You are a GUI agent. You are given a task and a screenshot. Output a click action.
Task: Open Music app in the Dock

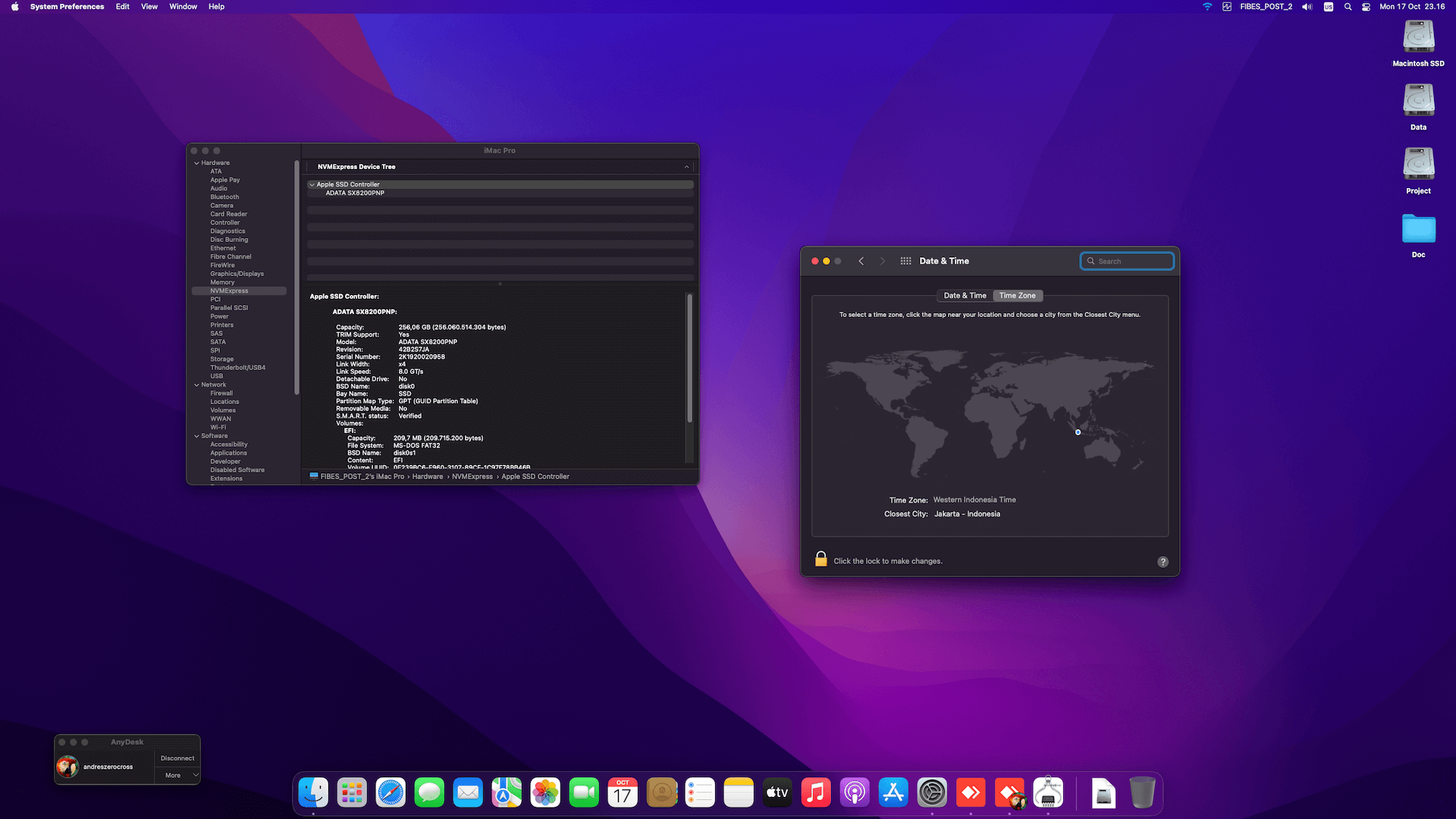[816, 792]
